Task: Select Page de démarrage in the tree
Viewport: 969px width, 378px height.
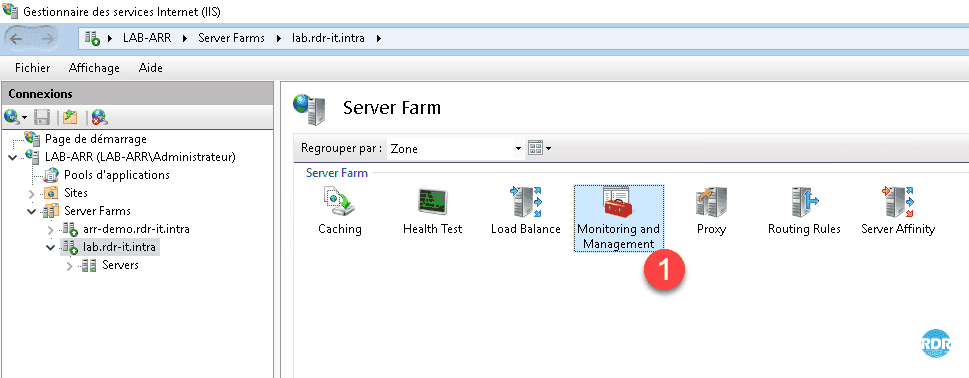Action: tap(96, 139)
